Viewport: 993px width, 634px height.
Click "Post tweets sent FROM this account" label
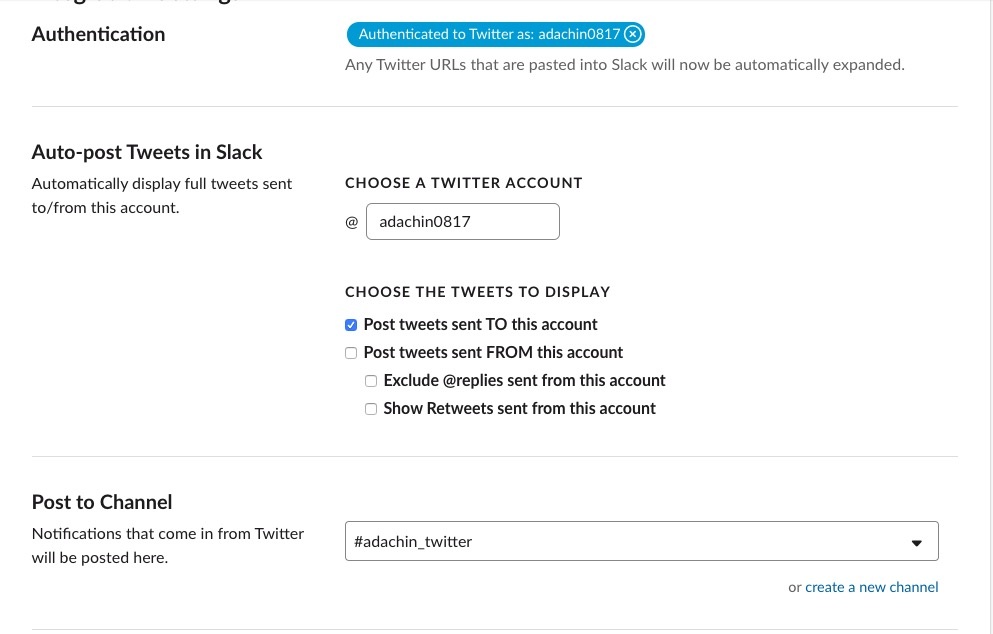(x=493, y=353)
